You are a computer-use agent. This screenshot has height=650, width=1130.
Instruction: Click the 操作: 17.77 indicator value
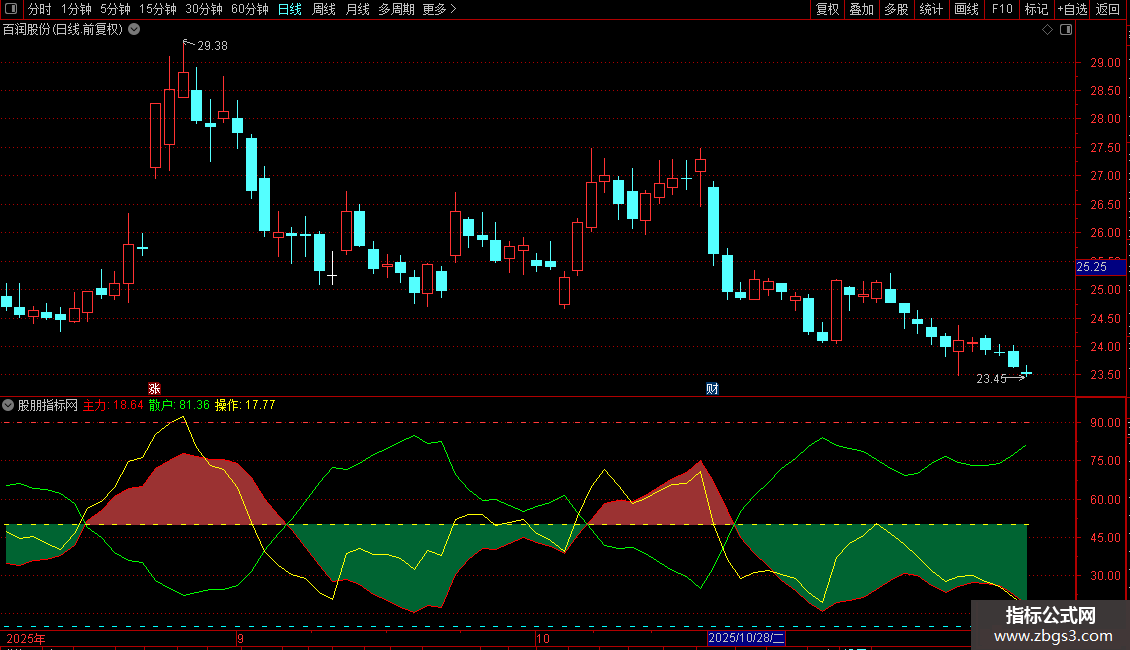click(245, 405)
